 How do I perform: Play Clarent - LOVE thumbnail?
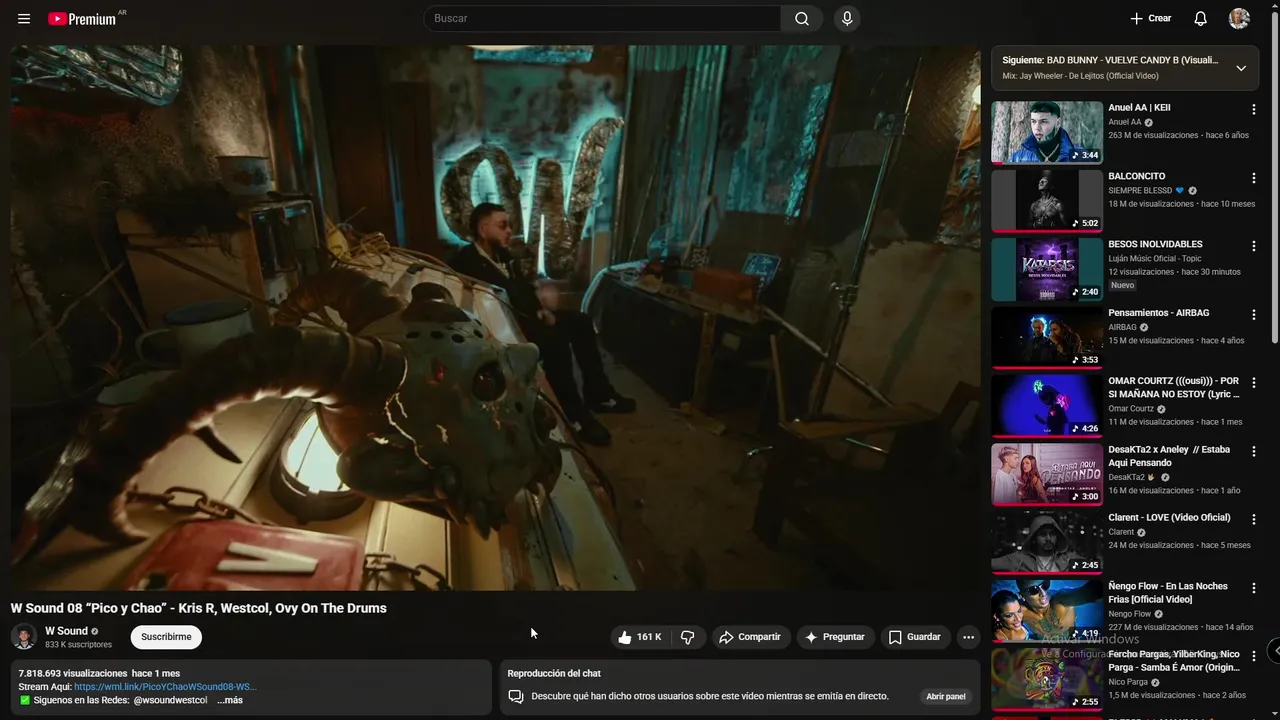pos(1047,542)
